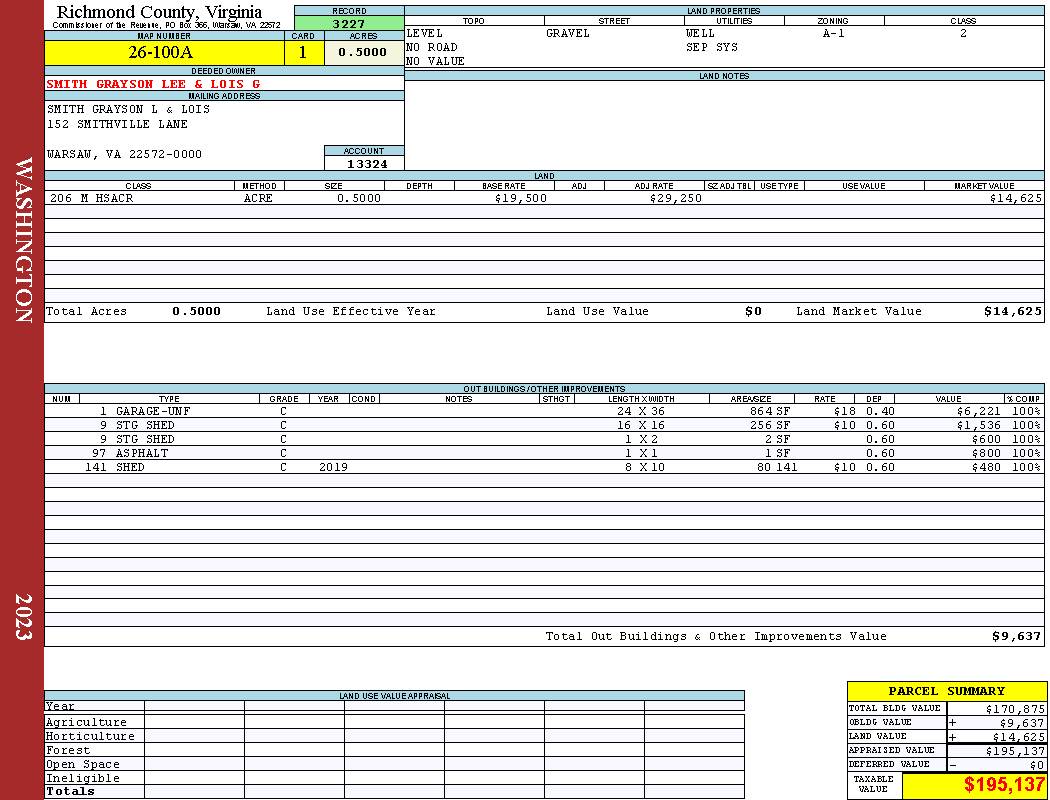Viewport: 1050px width, 800px height.
Task: Click the NO VALUE topo entry
Action: click(435, 62)
